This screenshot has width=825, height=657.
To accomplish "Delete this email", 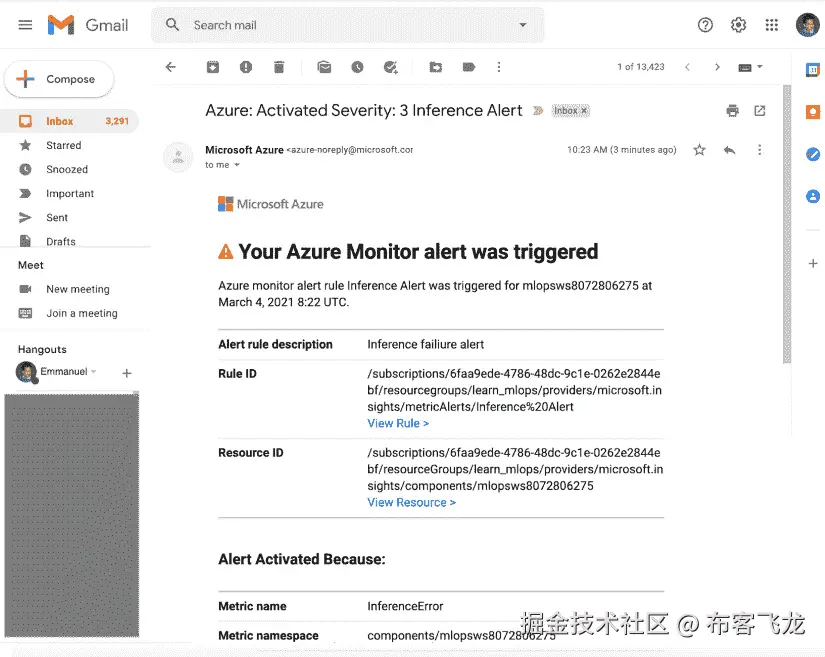I will [279, 67].
